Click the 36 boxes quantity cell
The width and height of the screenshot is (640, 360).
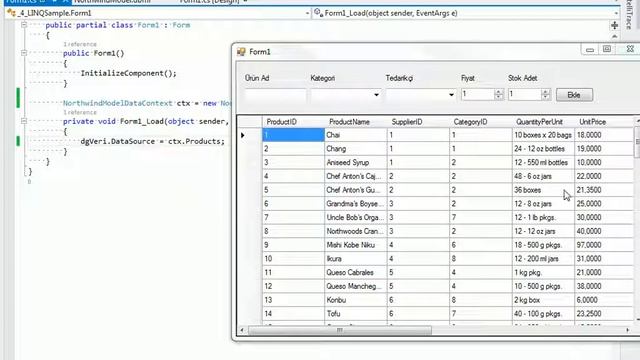(543, 190)
